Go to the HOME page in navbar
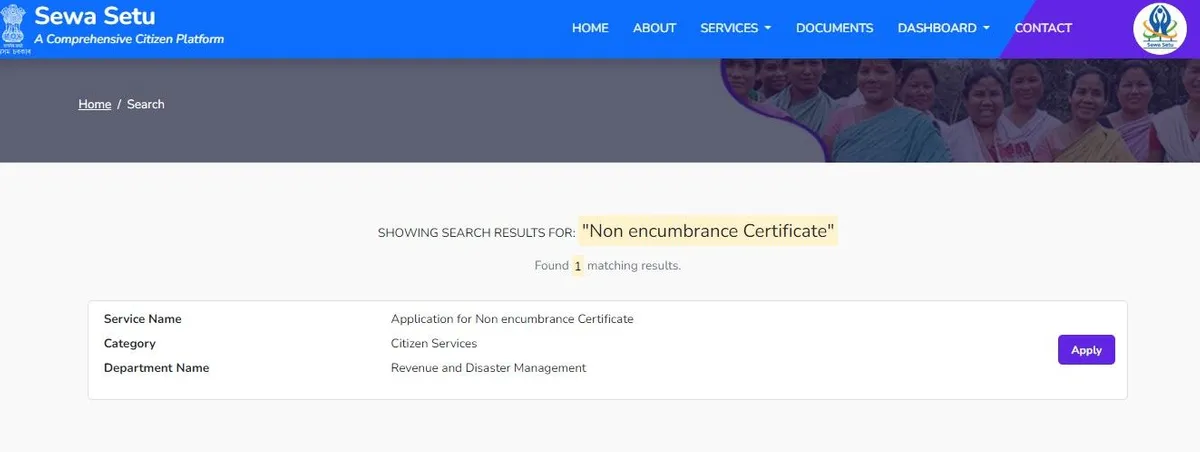 click(590, 28)
